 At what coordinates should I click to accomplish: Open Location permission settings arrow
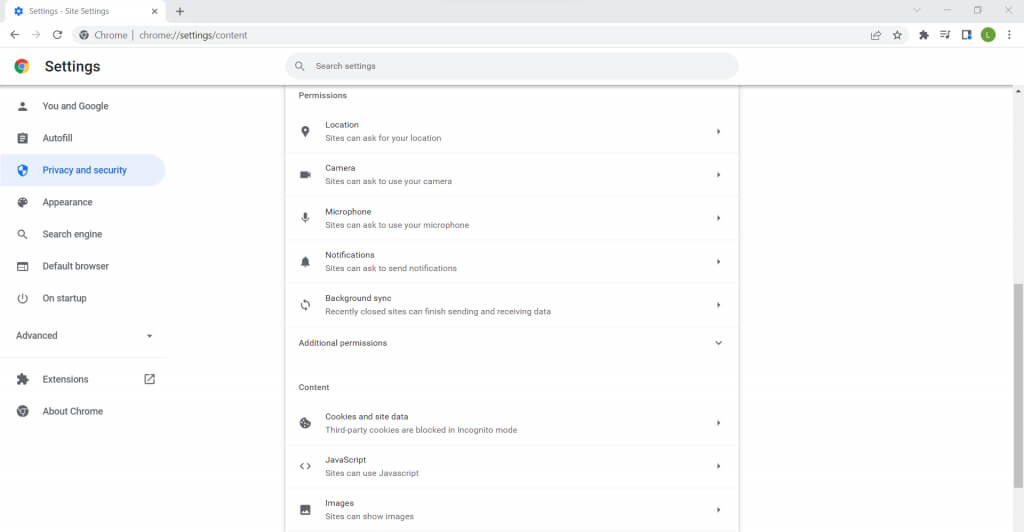718,132
